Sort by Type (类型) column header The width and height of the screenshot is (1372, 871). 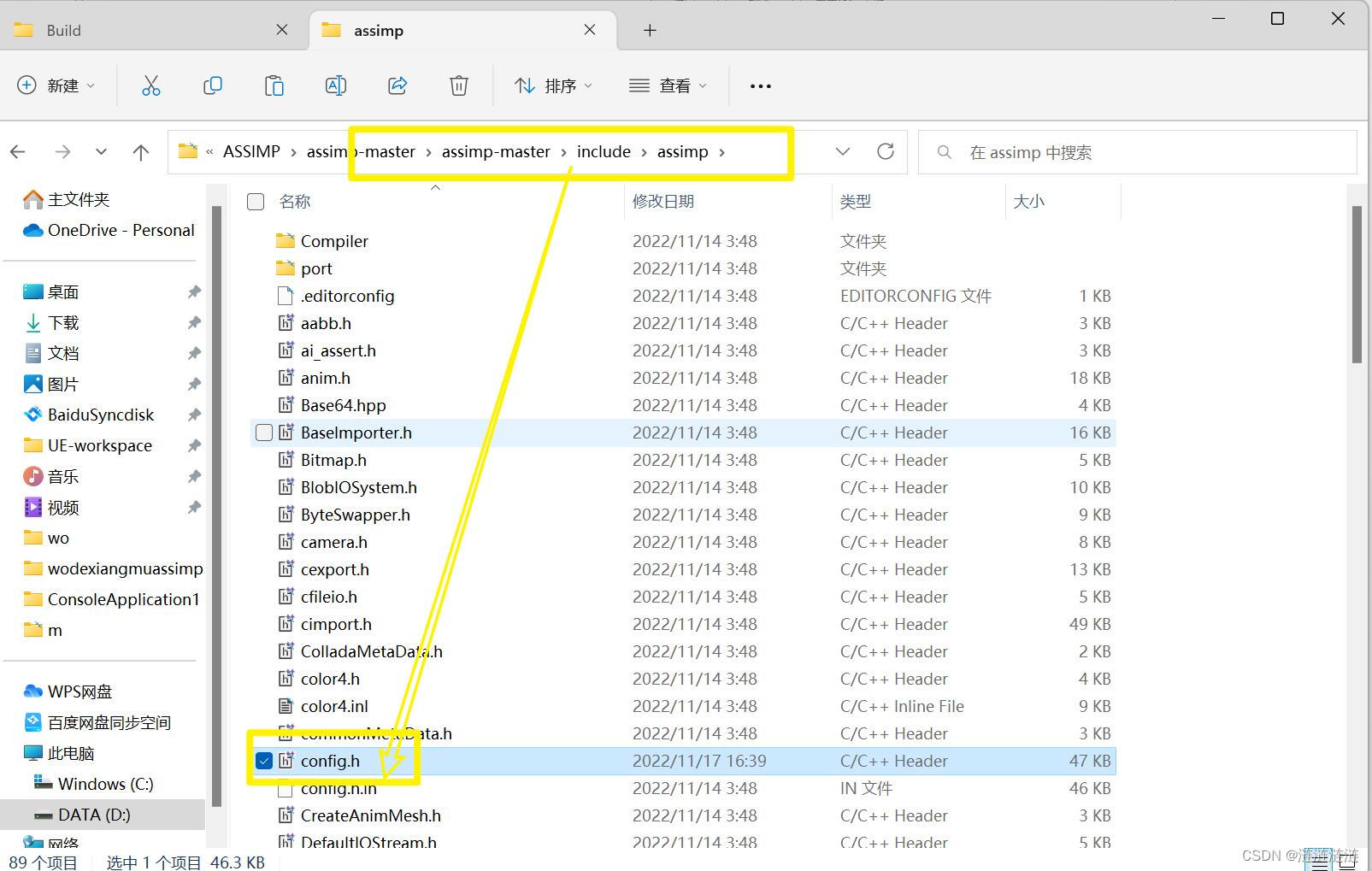pos(856,202)
